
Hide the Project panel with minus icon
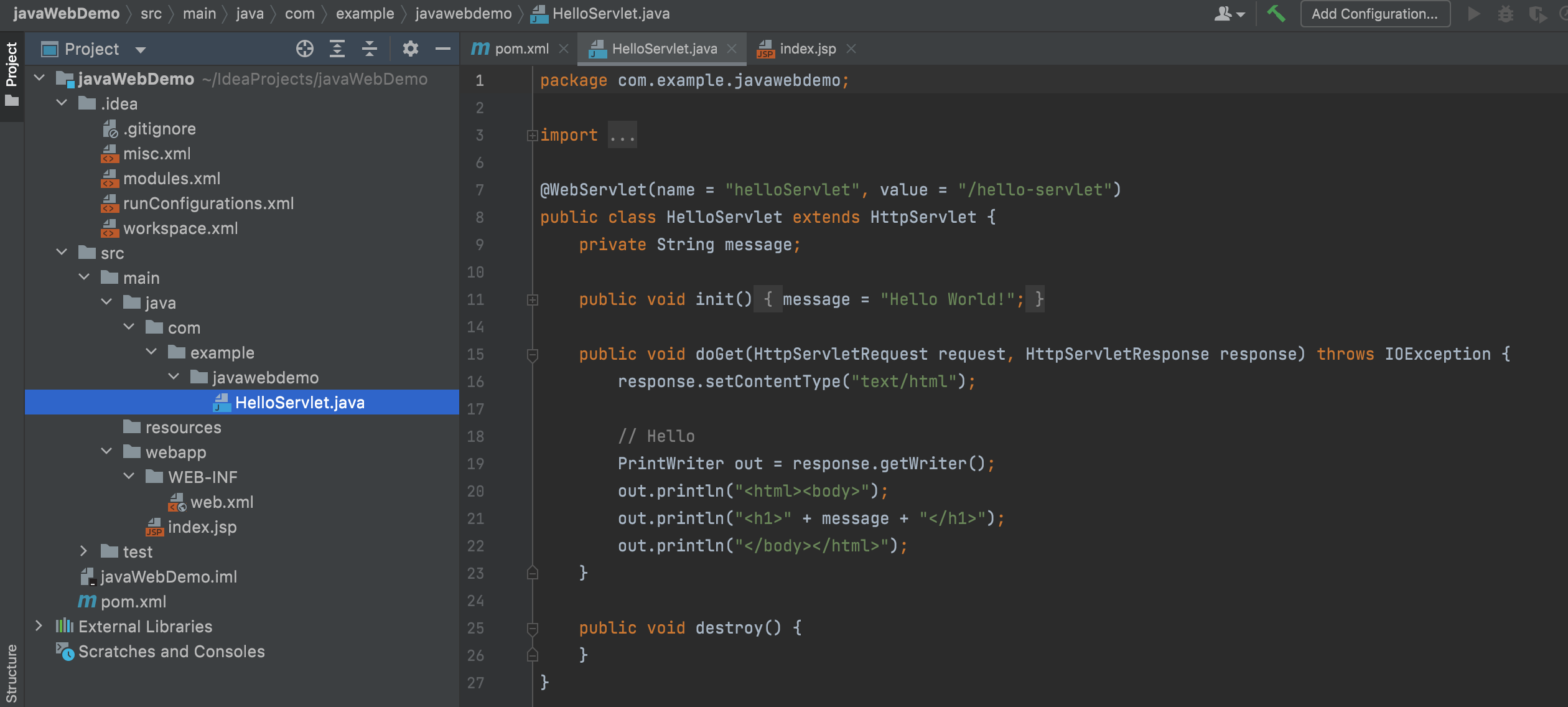tap(443, 49)
